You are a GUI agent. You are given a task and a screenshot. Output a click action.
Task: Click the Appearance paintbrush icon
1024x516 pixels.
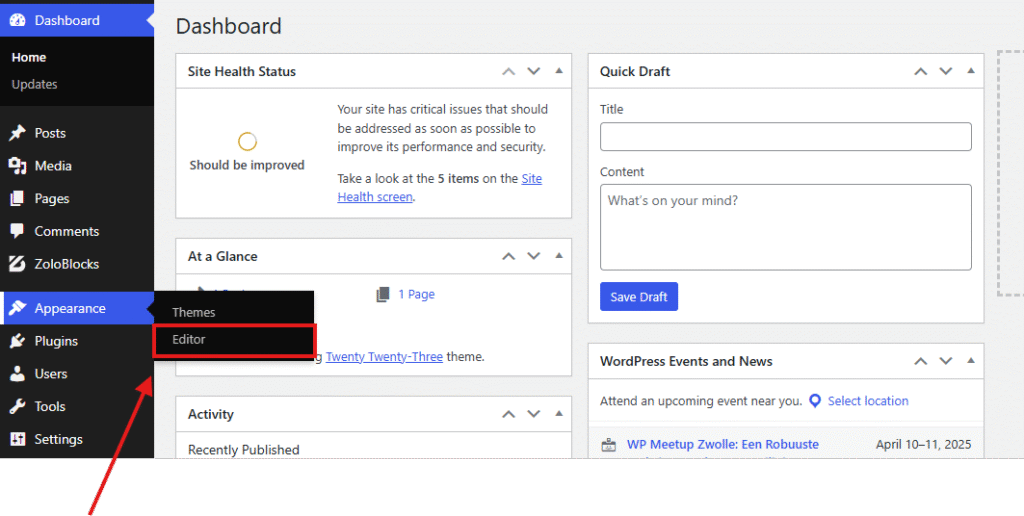(18, 308)
